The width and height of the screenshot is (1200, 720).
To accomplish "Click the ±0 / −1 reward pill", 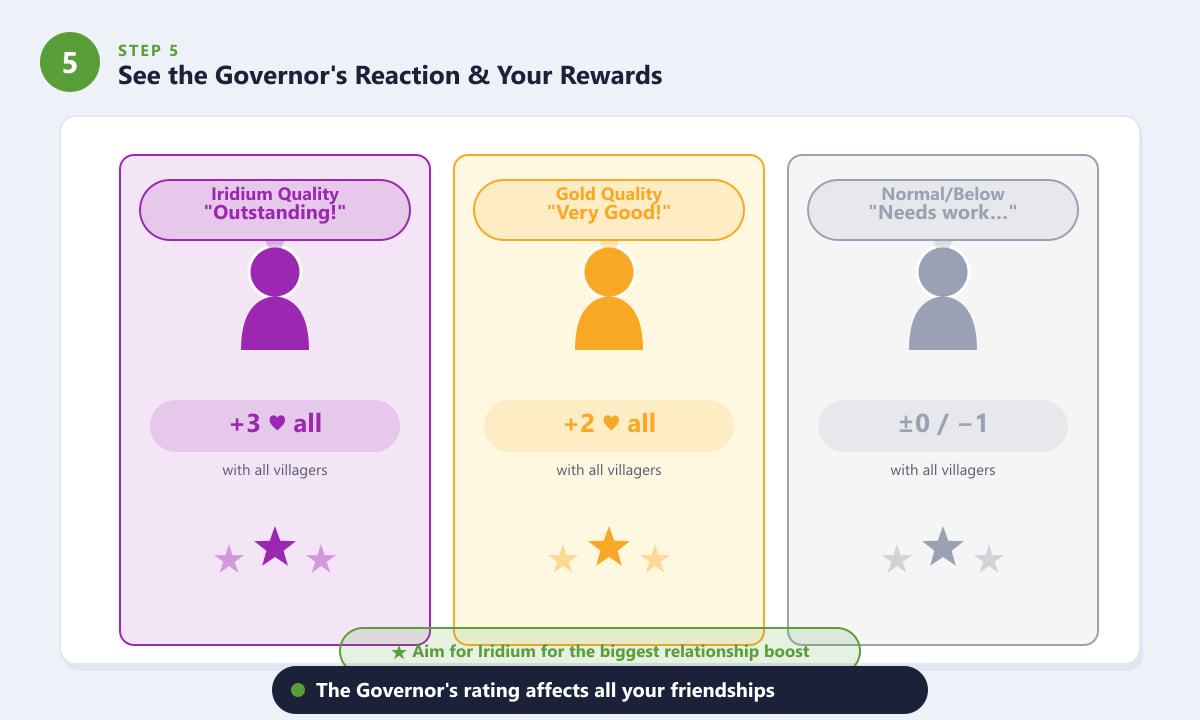I will pos(943,426).
